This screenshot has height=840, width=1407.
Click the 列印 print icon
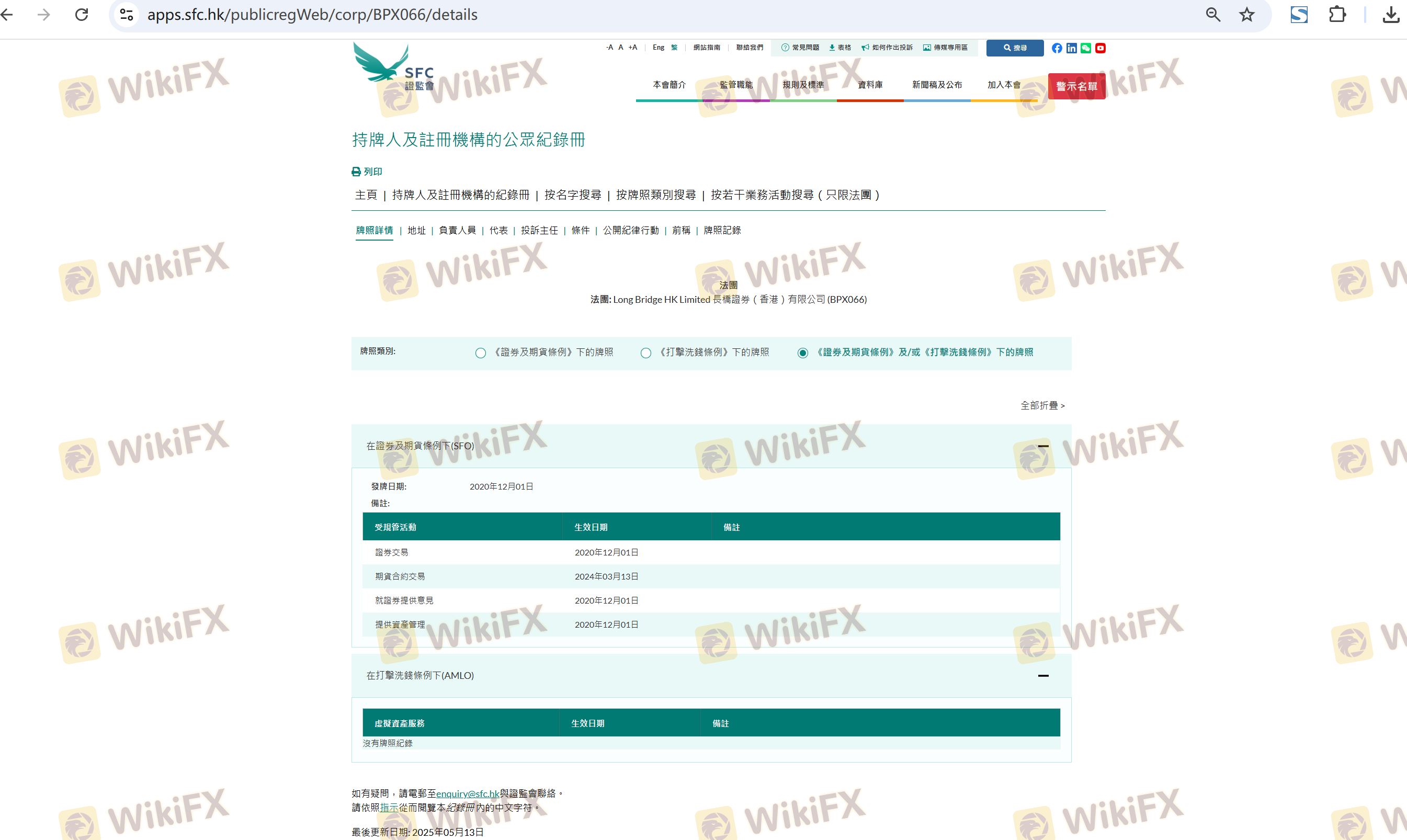click(356, 172)
